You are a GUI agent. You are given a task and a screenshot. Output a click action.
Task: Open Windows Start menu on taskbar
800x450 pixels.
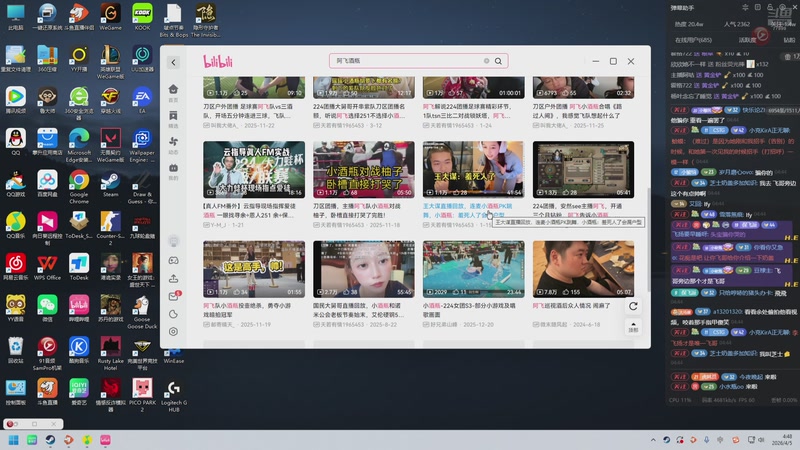[14, 440]
